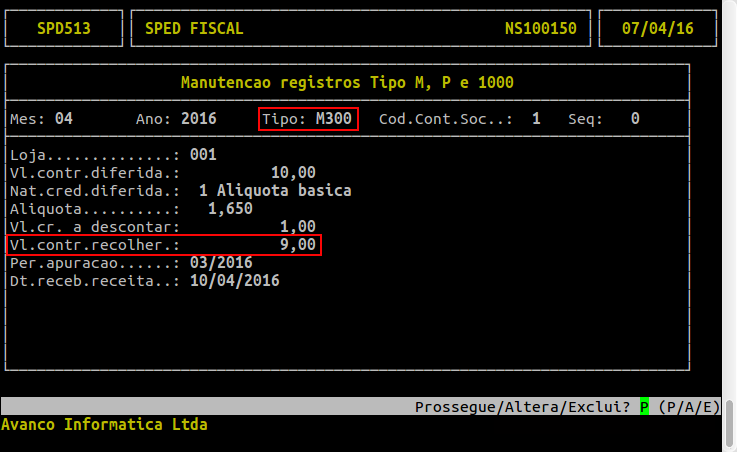Screen dimensions: 737x452
Task: Click the NS100150 identifier in header
Action: pos(540,28)
